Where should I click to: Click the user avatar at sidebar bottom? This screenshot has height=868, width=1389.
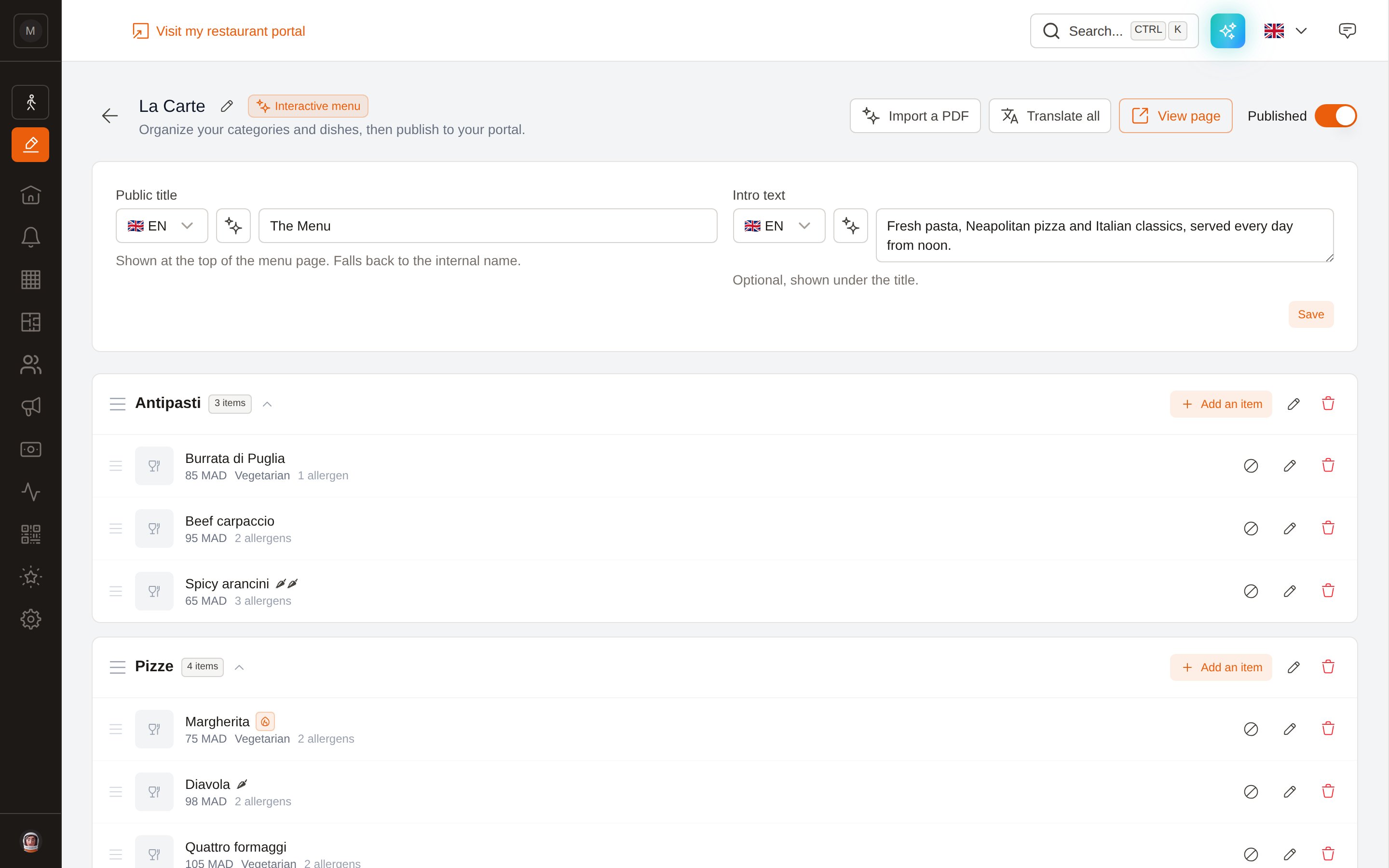coord(30,841)
